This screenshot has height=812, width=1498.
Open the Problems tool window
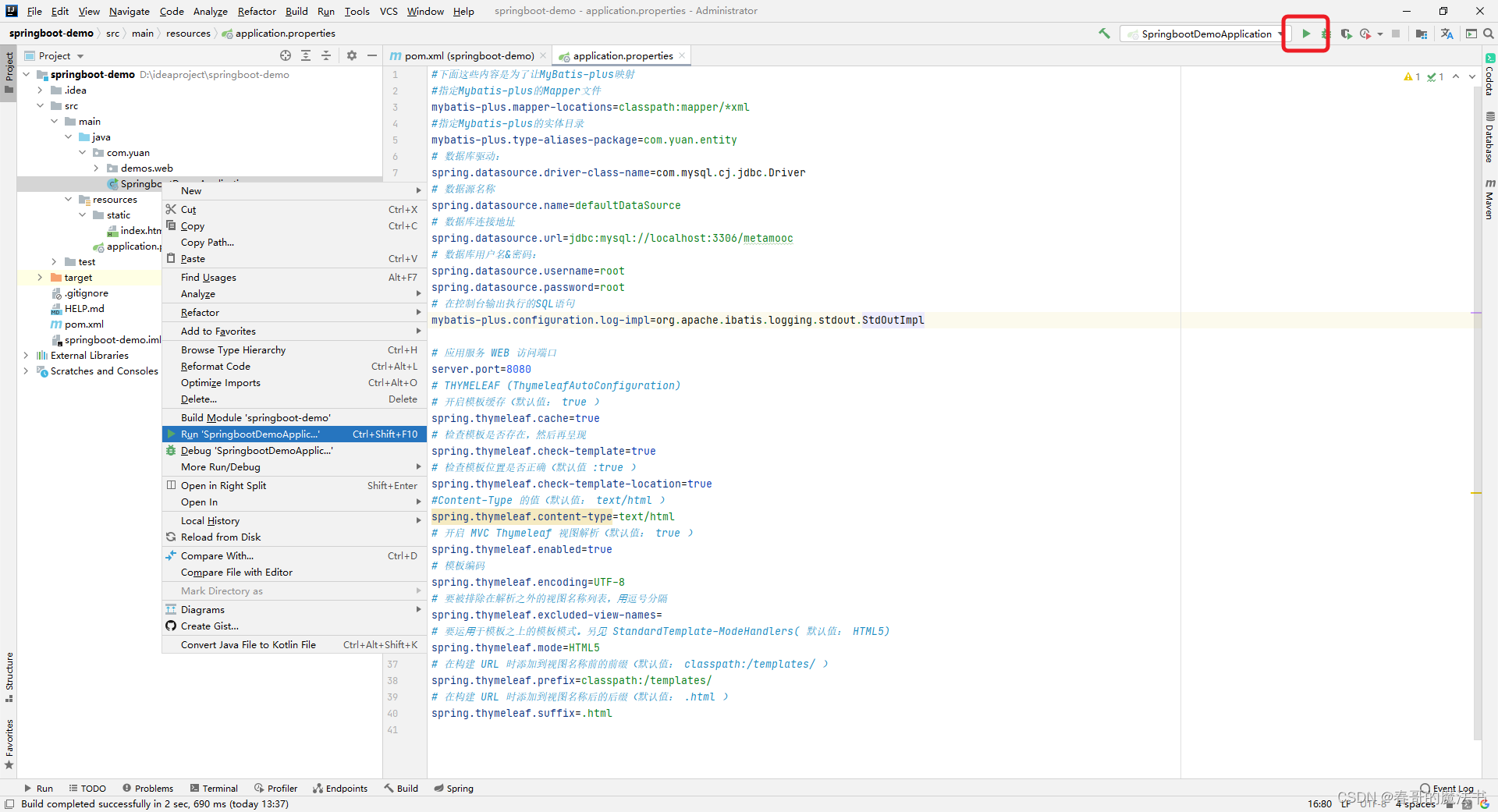coord(147,788)
